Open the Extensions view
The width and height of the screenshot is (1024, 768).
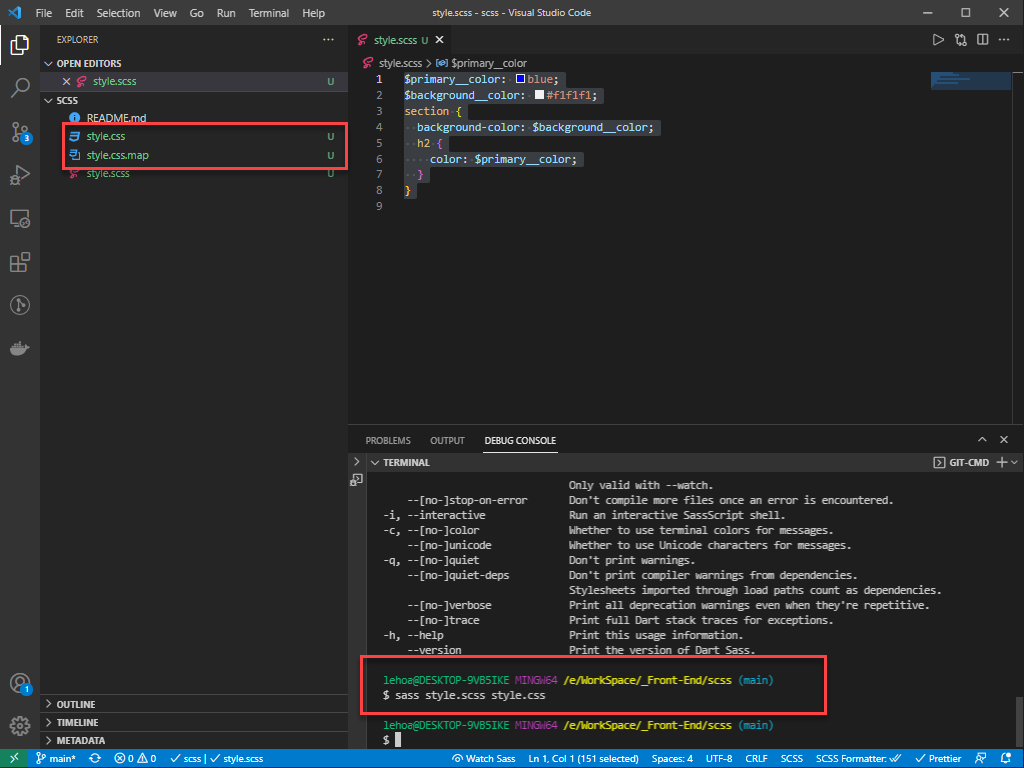point(20,262)
